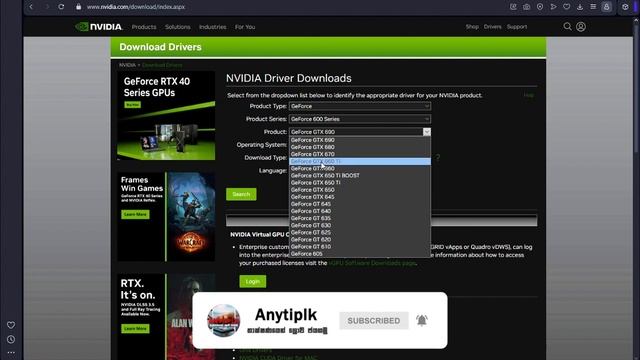This screenshot has width=640, height=360.
Task: Click the Anytiplk channel avatar
Action: point(223,320)
